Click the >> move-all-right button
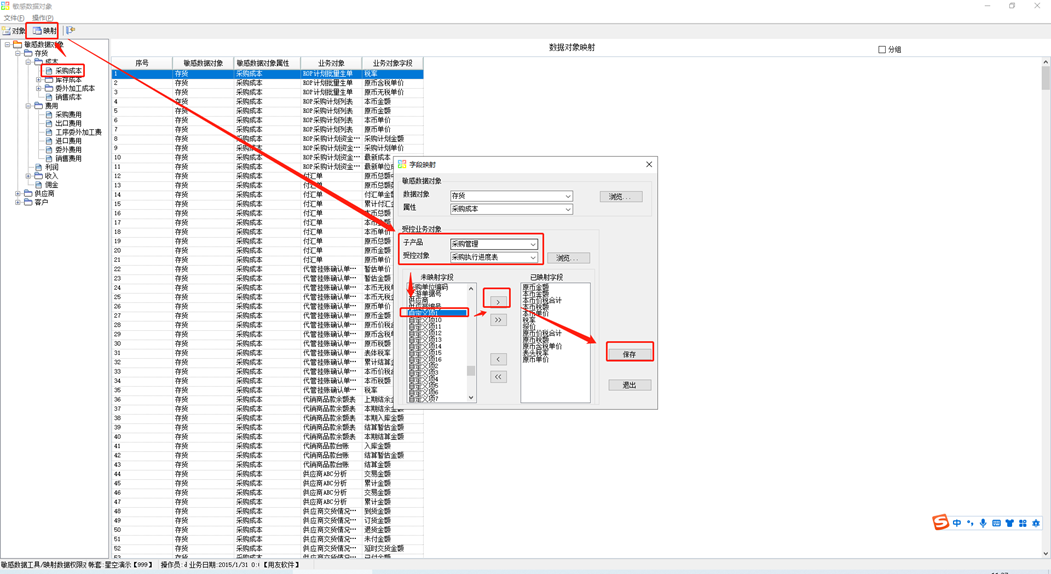This screenshot has width=1051, height=574. click(497, 321)
